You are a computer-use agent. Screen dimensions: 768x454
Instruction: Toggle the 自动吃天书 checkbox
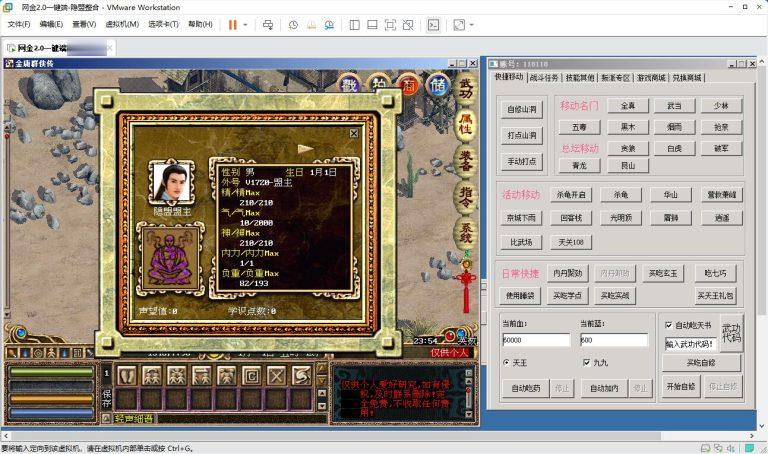tap(669, 325)
